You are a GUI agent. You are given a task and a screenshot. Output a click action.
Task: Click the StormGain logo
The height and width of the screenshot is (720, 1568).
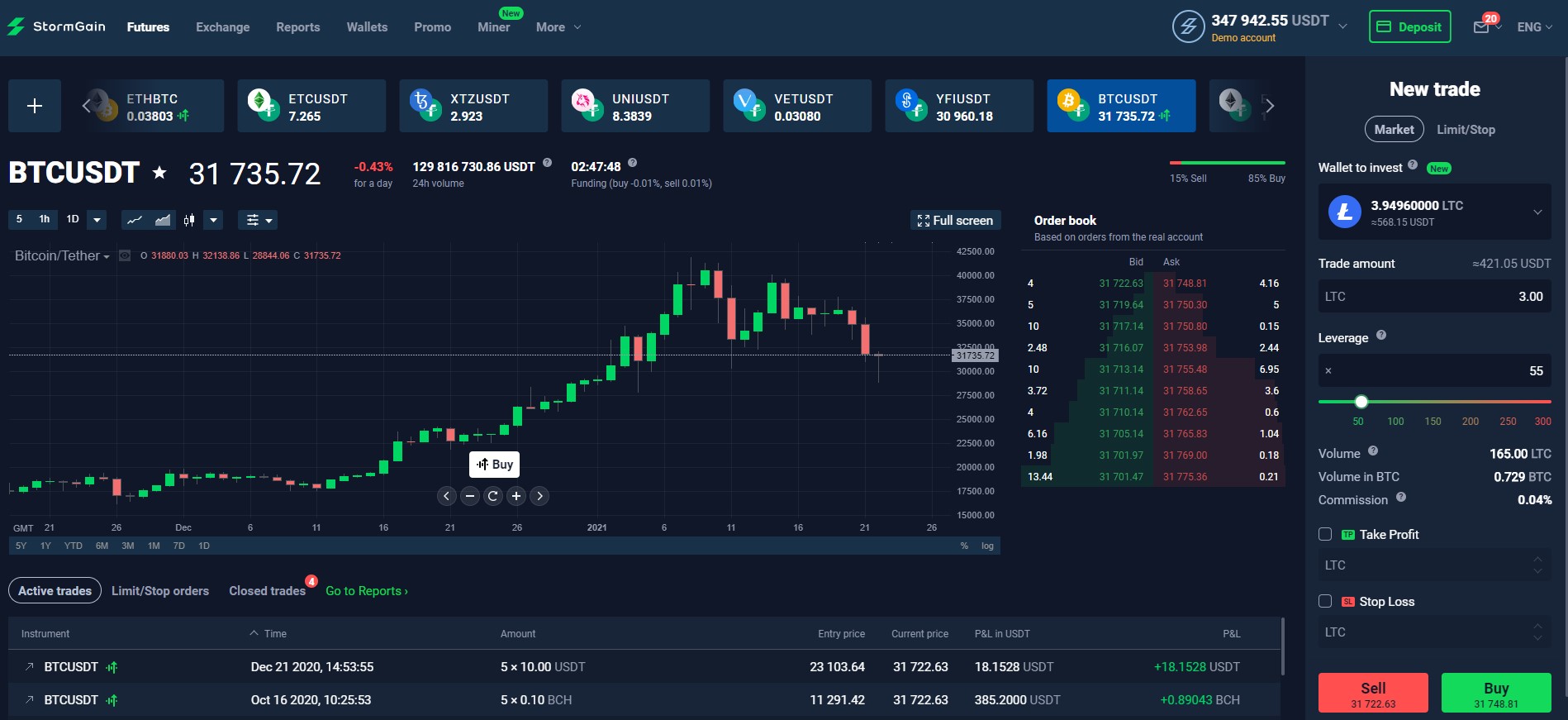click(56, 26)
